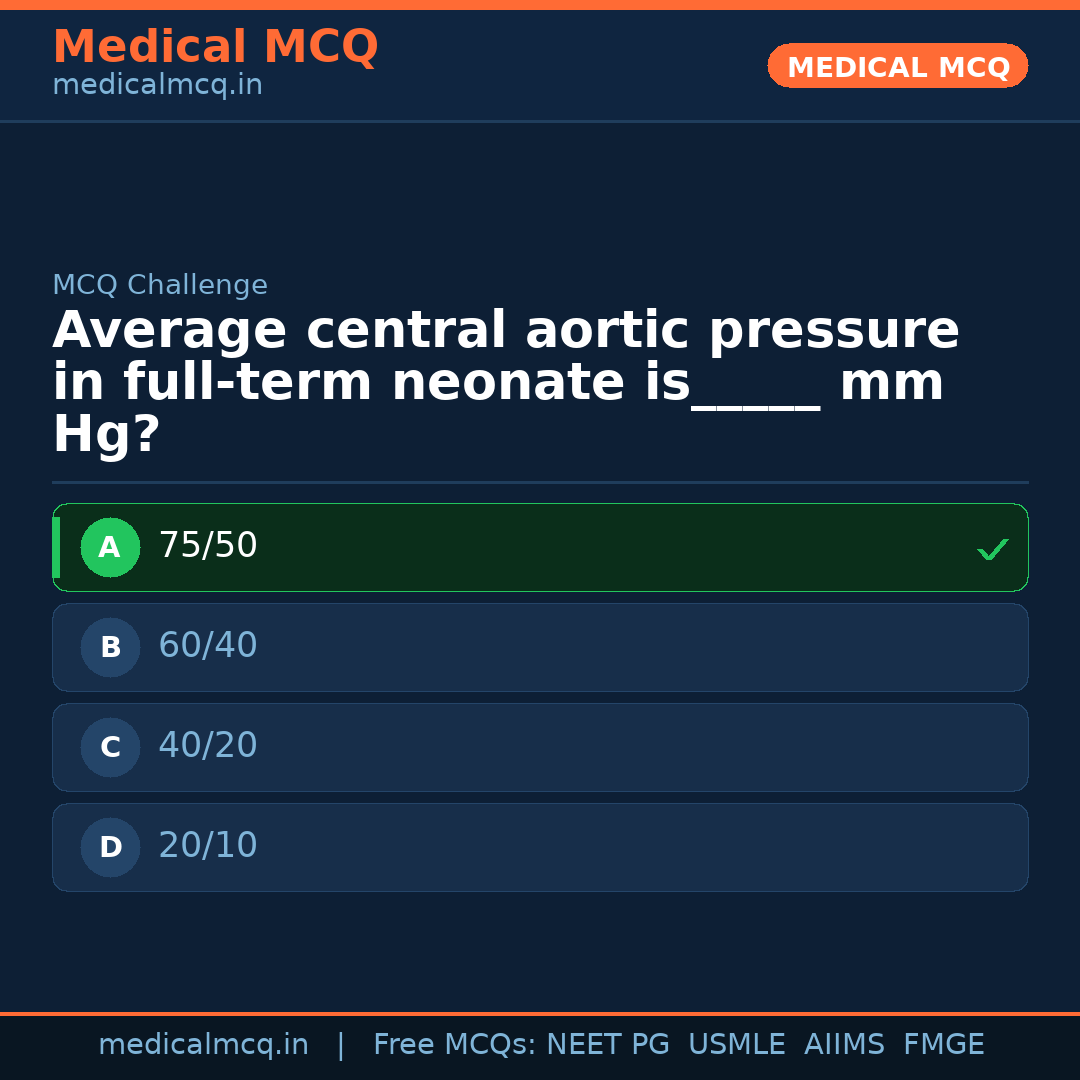Click the B letter circle

[x=110, y=648]
